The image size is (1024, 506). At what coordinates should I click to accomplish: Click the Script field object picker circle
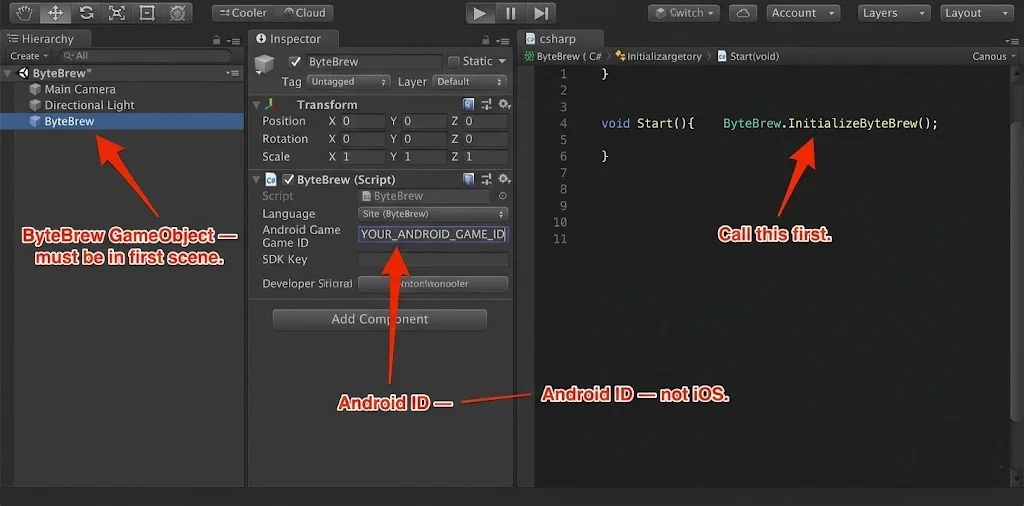point(502,196)
